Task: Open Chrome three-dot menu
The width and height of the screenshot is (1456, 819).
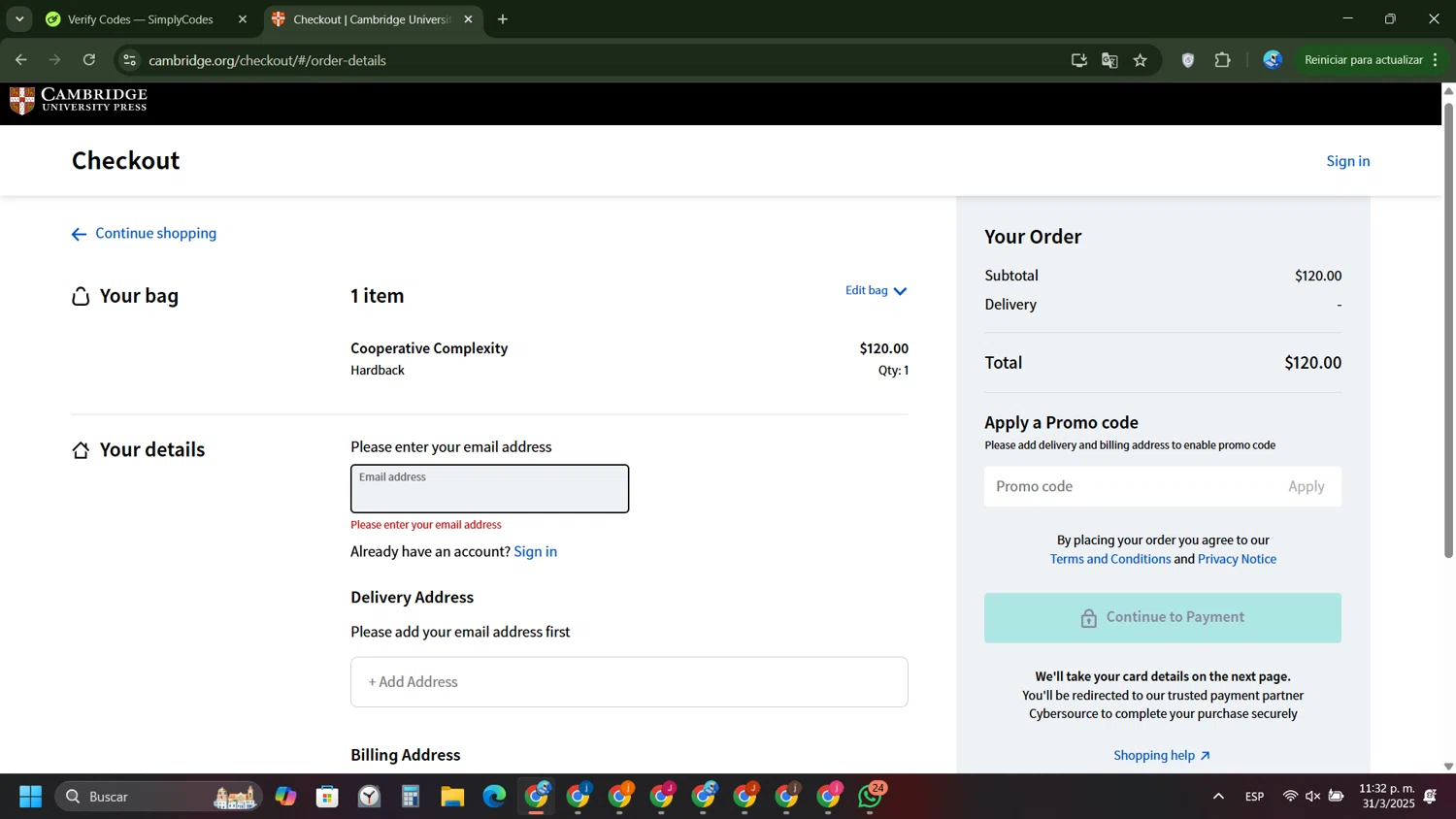Action: [1435, 60]
